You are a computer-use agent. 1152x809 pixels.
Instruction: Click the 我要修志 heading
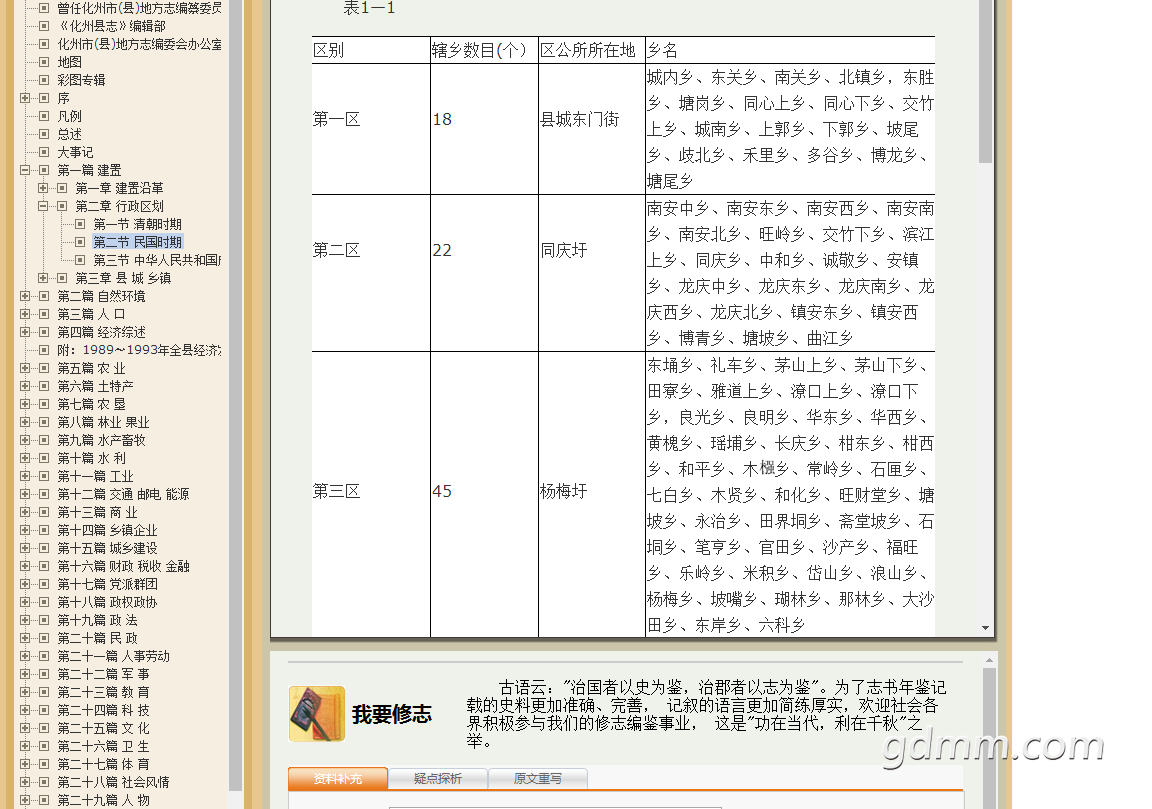392,714
